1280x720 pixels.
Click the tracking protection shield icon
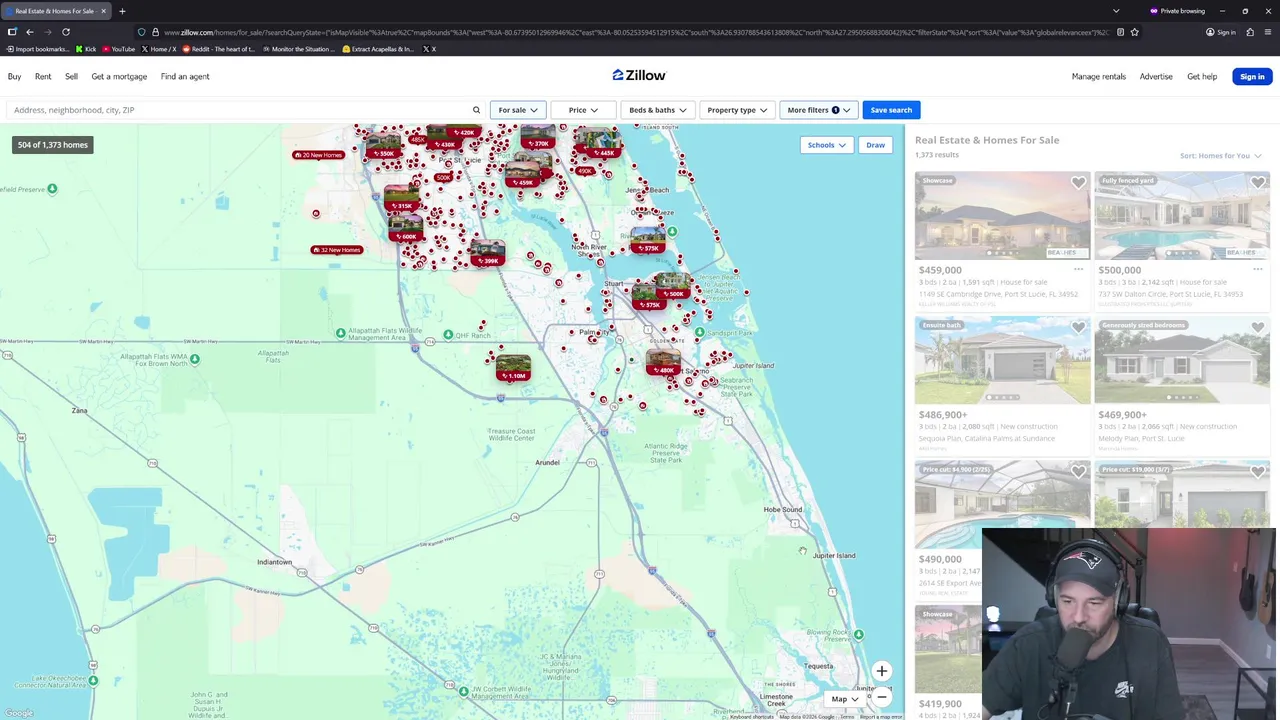point(142,32)
